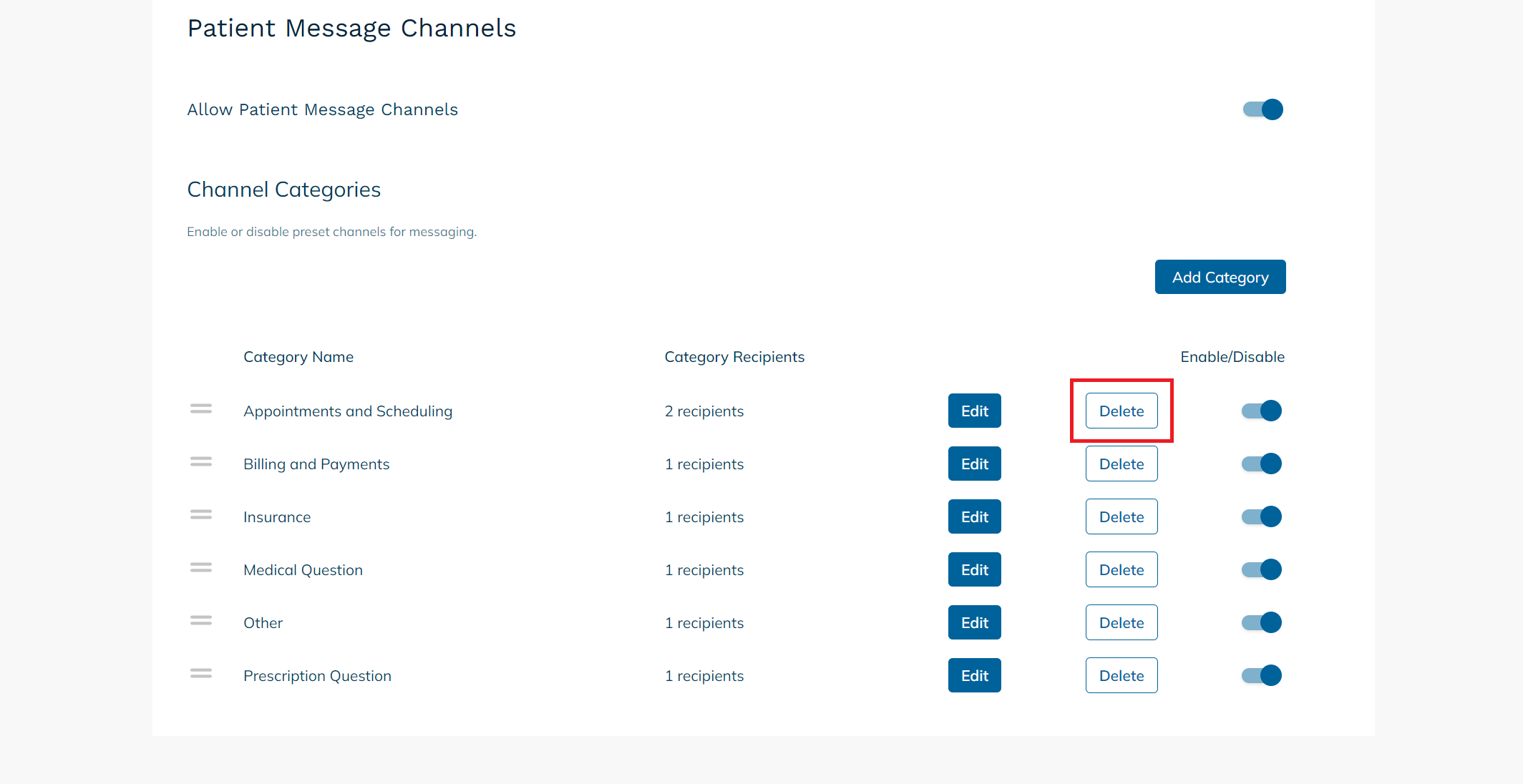Delete the Appointments and Scheduling category

1121,411
